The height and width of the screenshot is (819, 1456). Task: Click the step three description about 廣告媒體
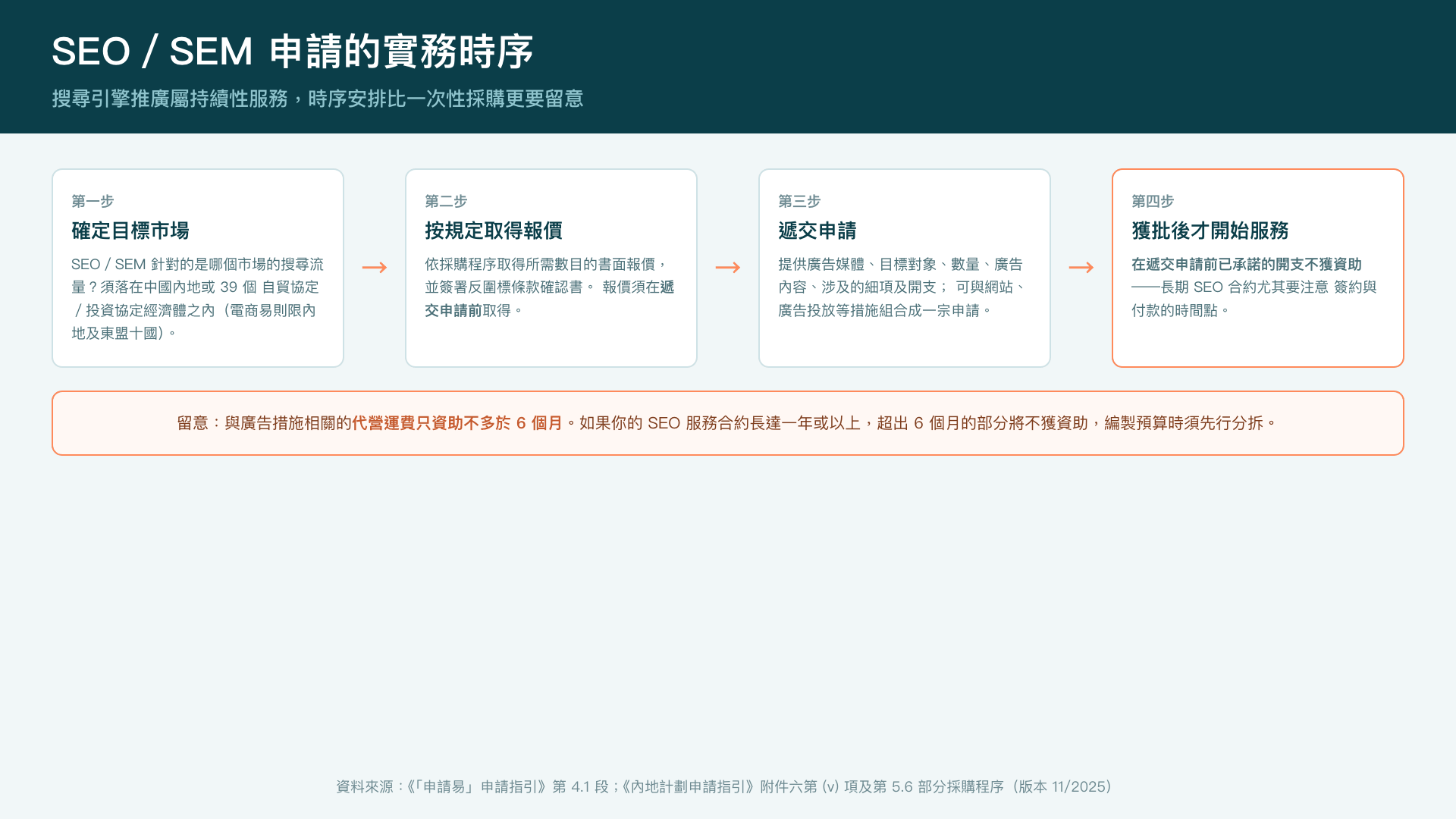click(902, 287)
